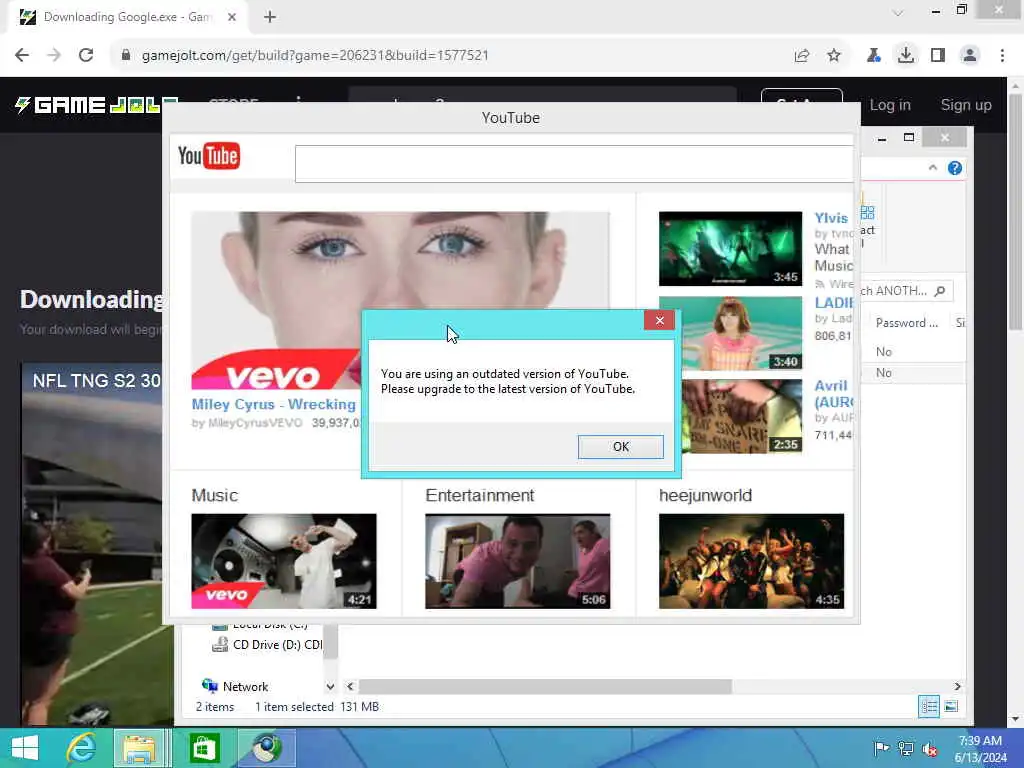This screenshot has width=1024, height=768.
Task: Expand navigation pane down arrow near Network
Action: [x=330, y=687]
